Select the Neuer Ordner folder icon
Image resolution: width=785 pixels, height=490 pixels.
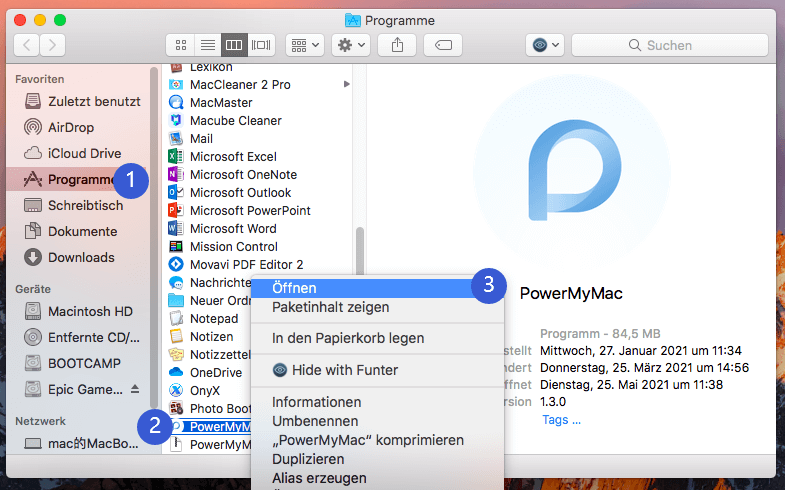(176, 301)
